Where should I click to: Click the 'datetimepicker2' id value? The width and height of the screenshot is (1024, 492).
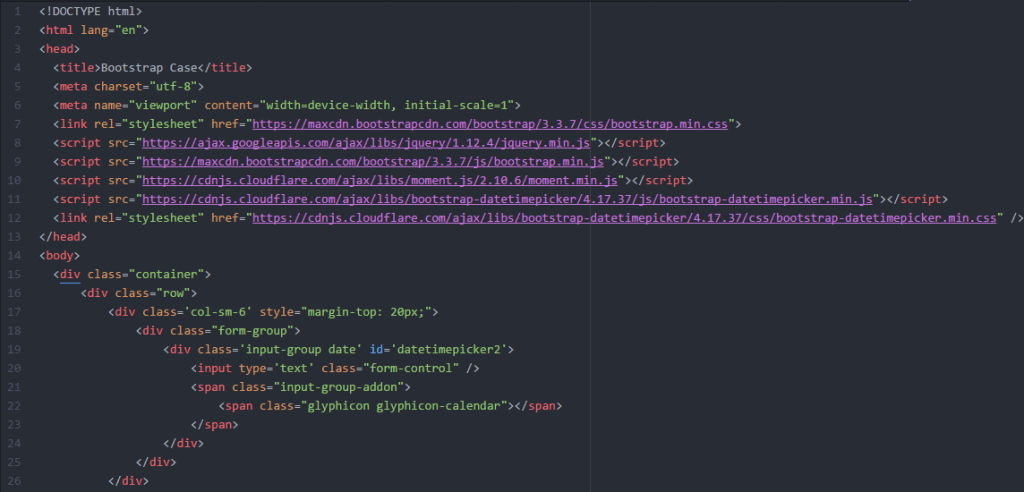(449, 350)
